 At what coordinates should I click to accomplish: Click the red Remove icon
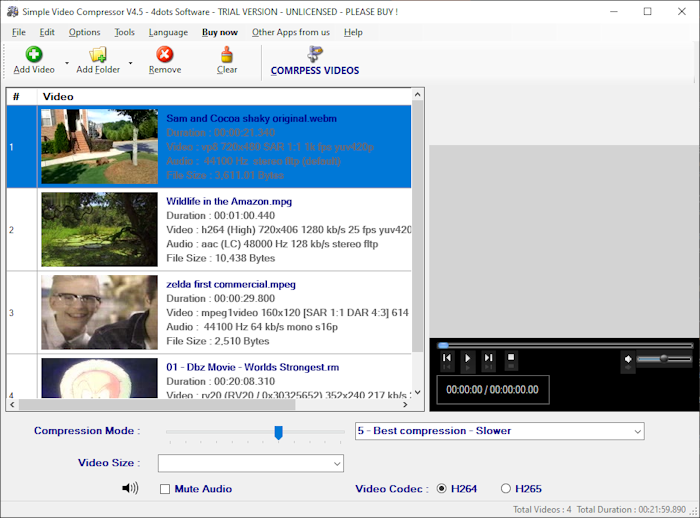164,55
